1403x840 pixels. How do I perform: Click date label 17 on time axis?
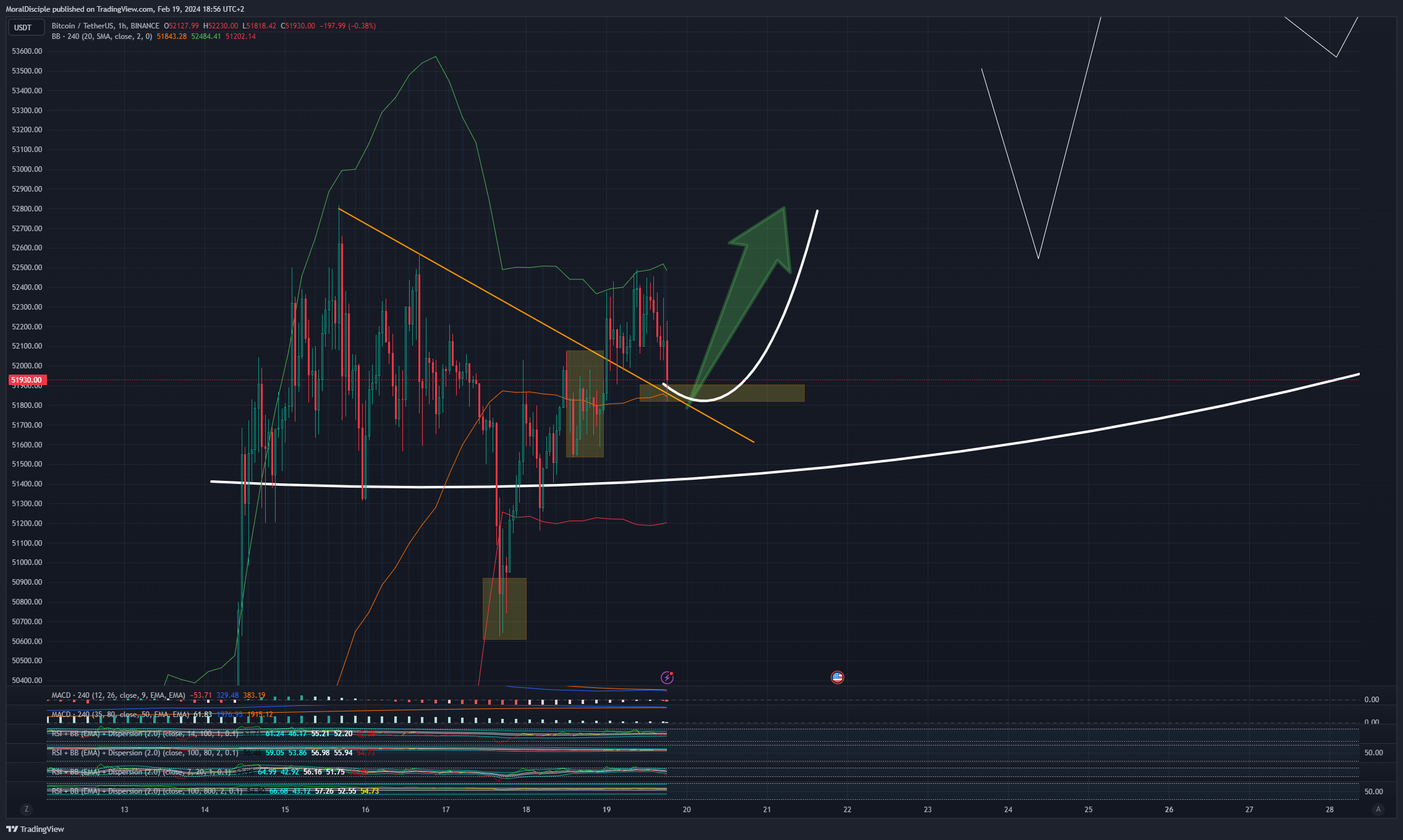point(446,810)
